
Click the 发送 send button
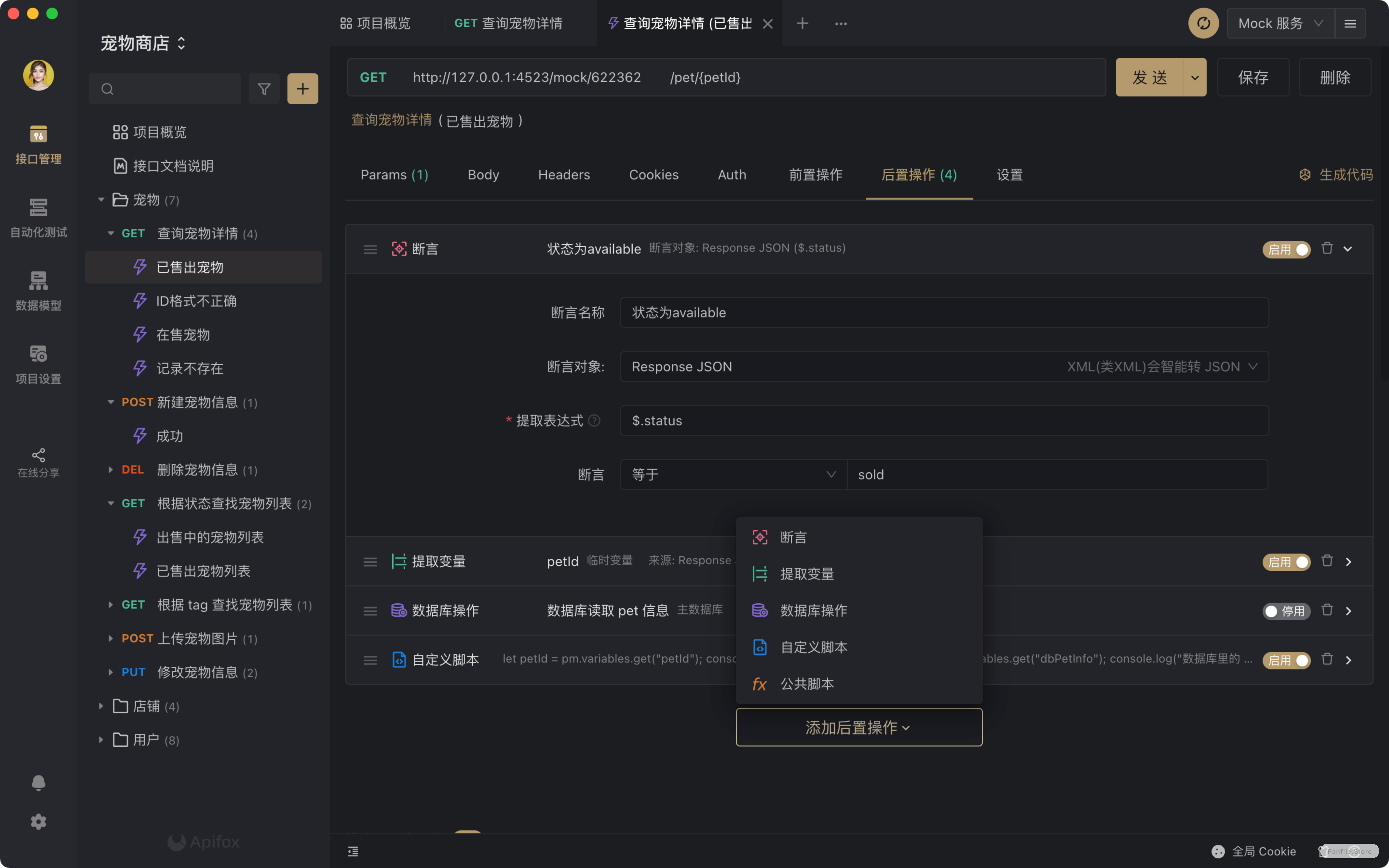click(1149, 77)
